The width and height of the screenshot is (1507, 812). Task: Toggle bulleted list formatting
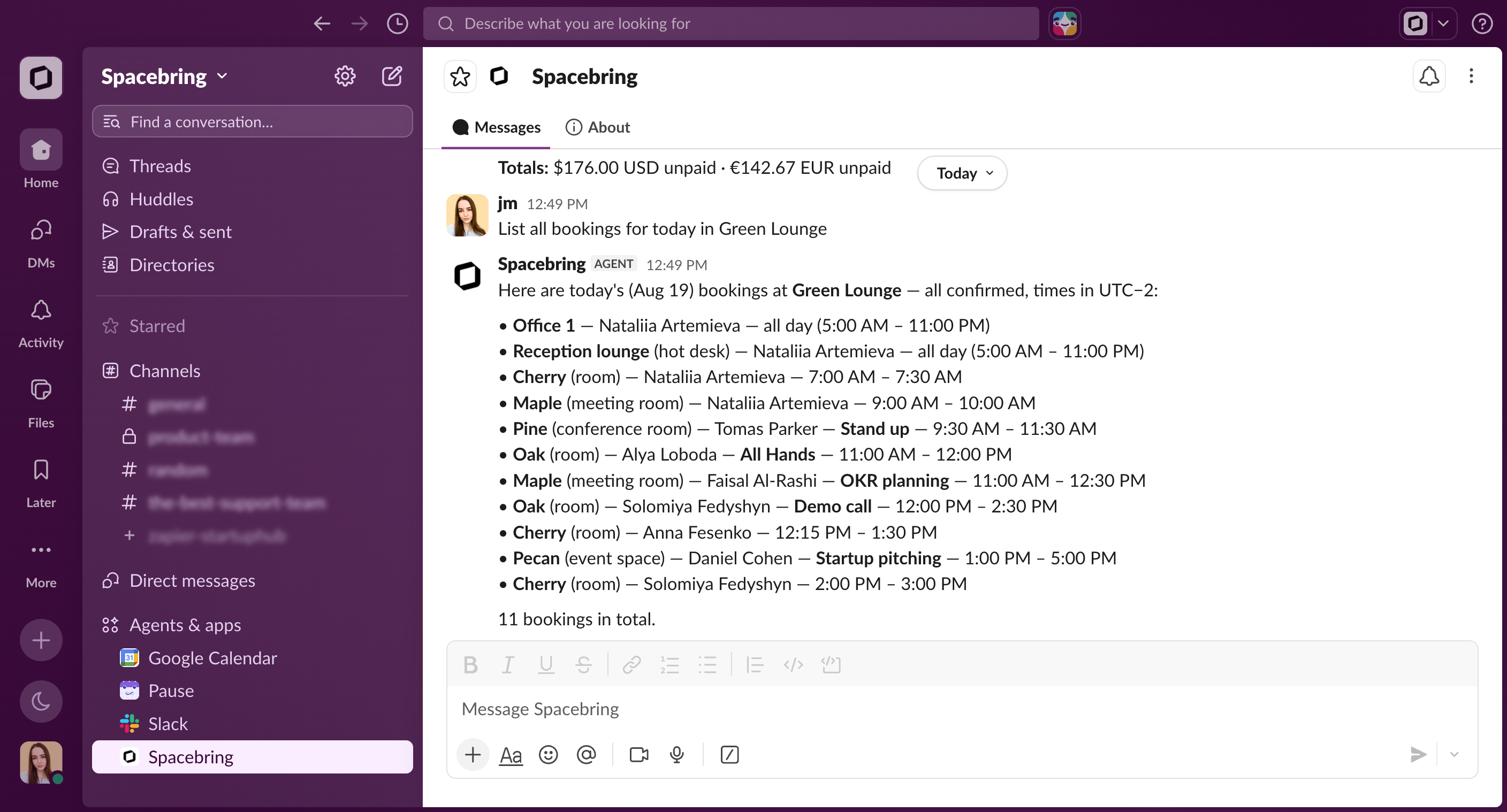(x=707, y=665)
